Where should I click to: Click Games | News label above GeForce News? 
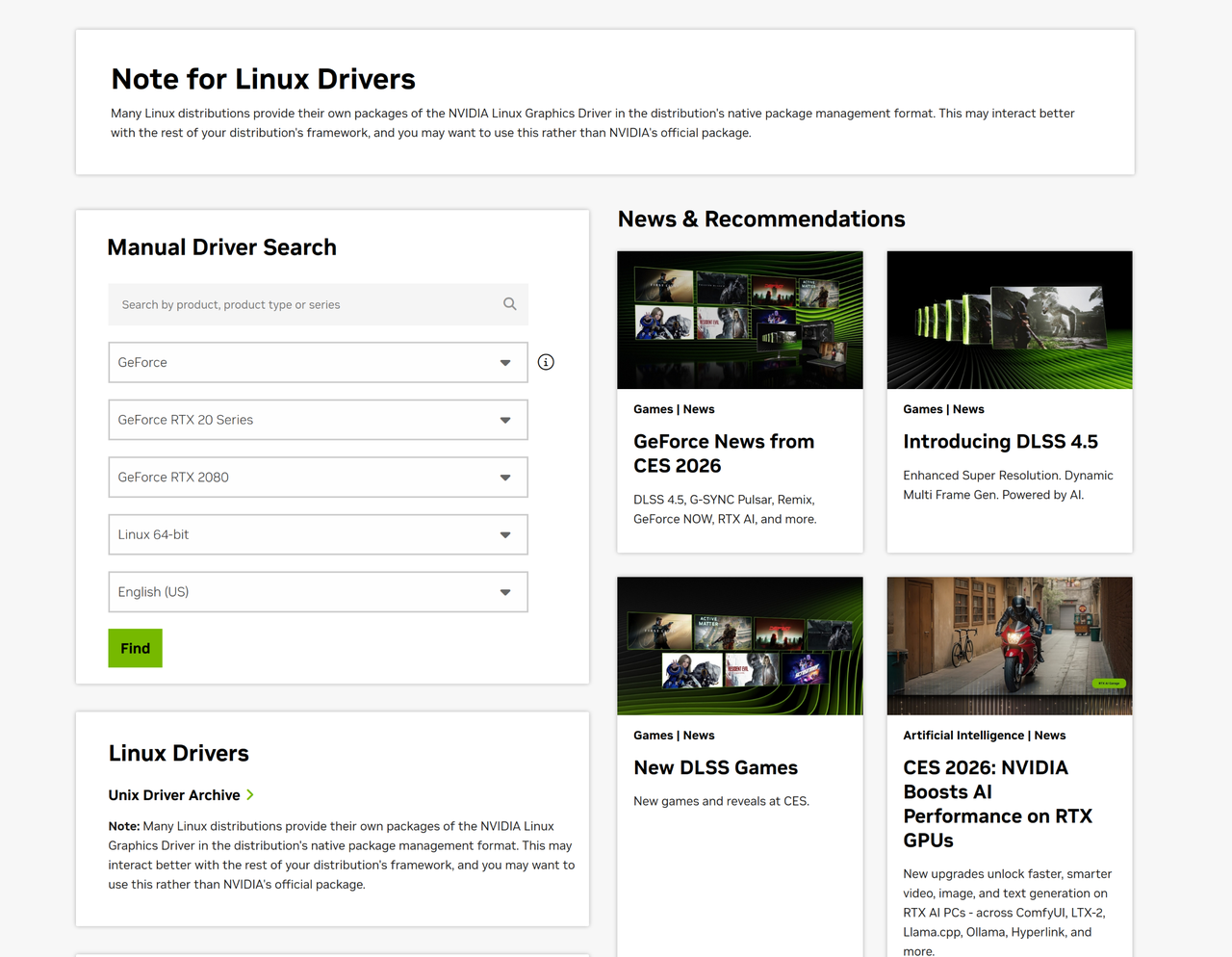point(674,409)
